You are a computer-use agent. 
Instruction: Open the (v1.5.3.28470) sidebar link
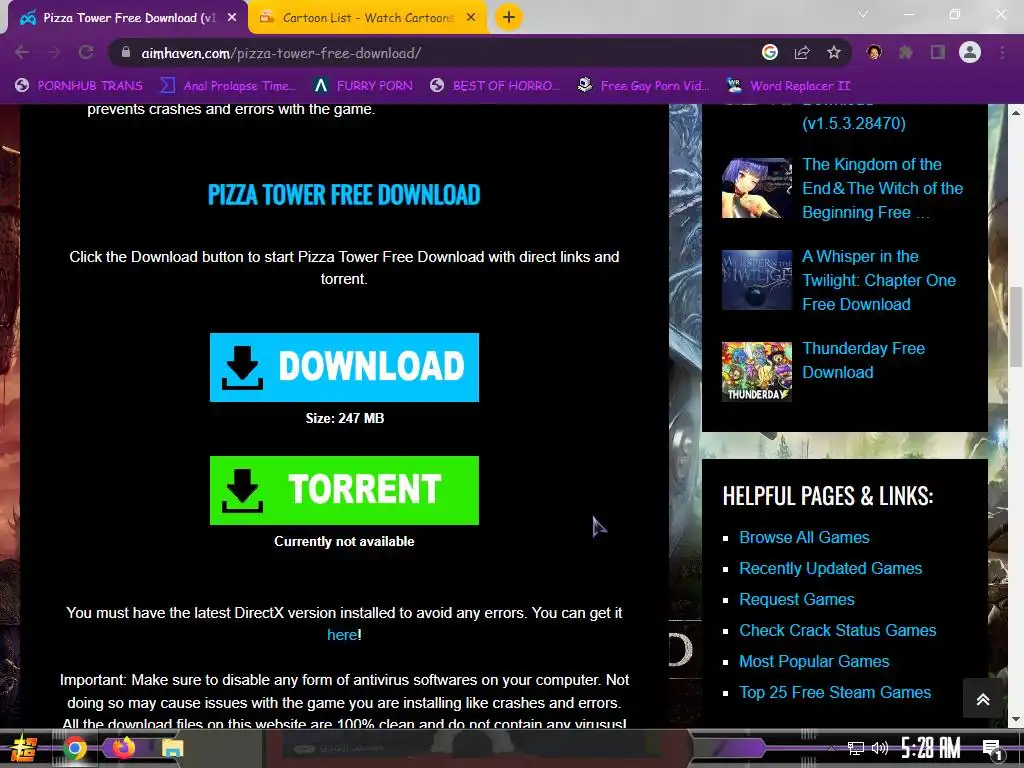point(854,123)
